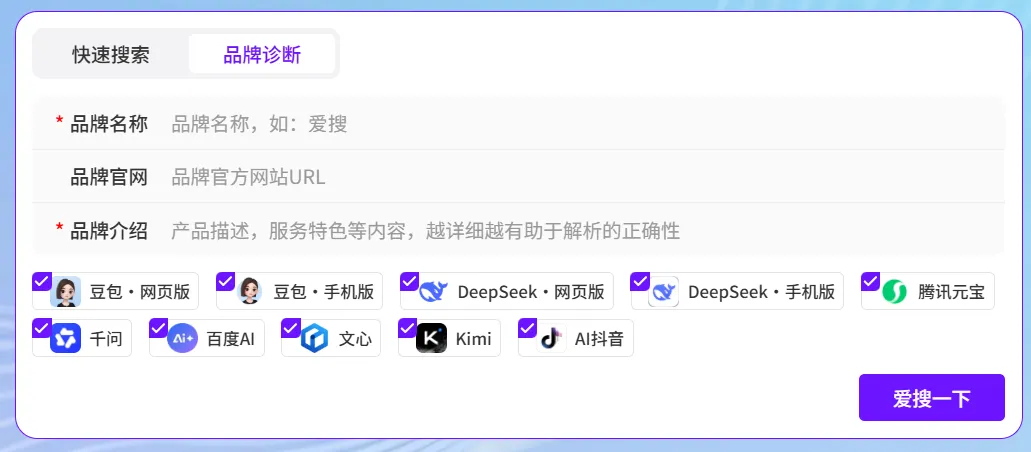Select the 品牌诊断 tab
This screenshot has height=452, width=1031.
coord(262,54)
